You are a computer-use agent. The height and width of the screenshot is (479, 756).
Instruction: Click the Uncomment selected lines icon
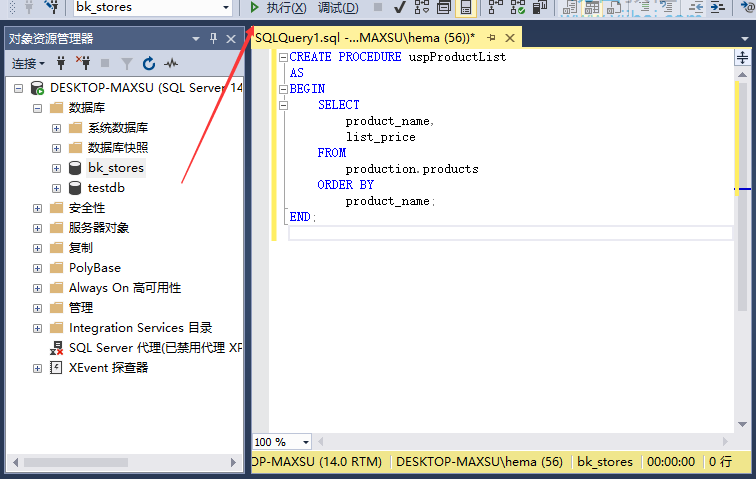(667, 7)
